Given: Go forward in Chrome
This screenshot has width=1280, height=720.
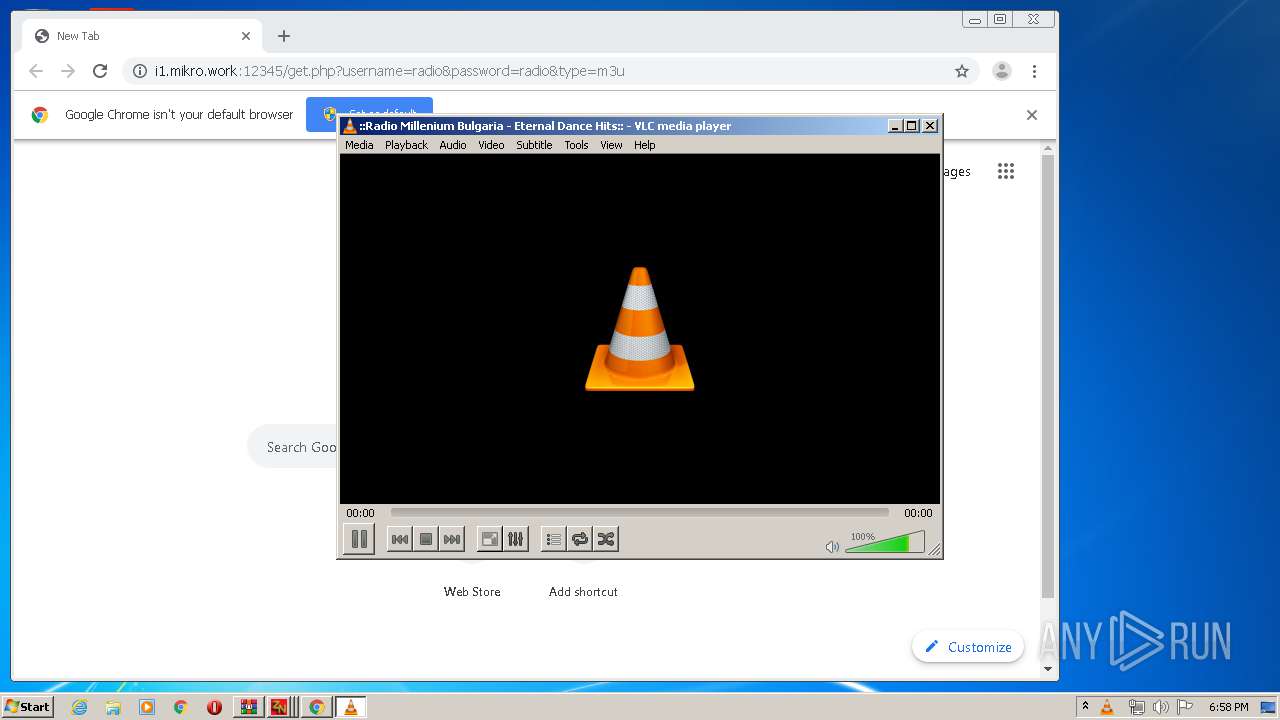Looking at the screenshot, I should pos(68,71).
